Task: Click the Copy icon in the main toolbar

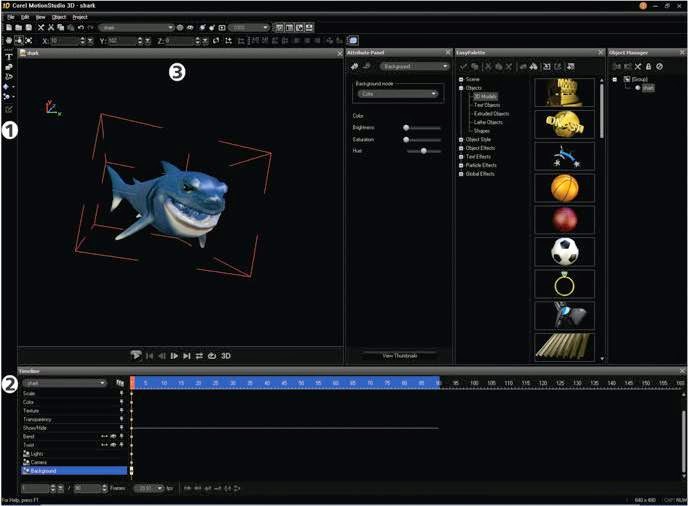Action: [61, 27]
